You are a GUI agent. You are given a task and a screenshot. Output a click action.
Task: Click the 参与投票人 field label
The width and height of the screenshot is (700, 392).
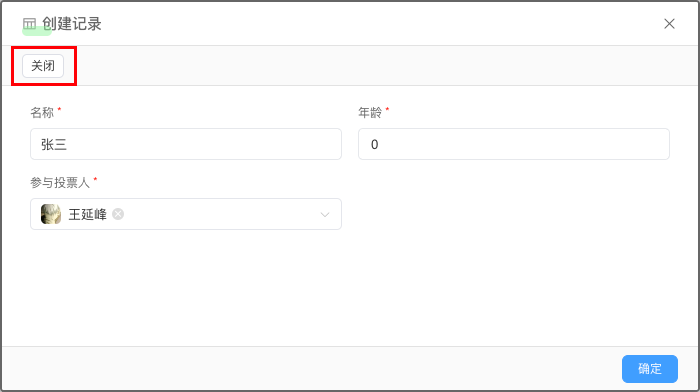click(60, 183)
